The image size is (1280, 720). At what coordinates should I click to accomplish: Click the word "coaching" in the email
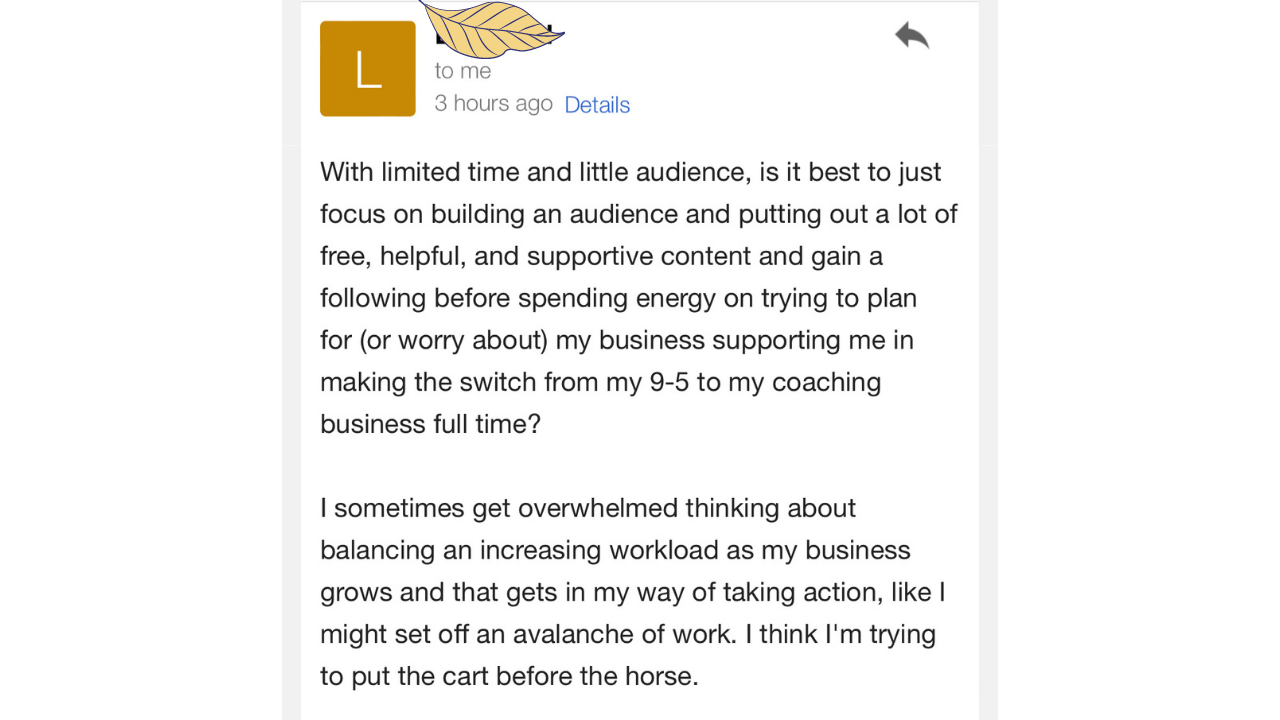click(x=826, y=382)
